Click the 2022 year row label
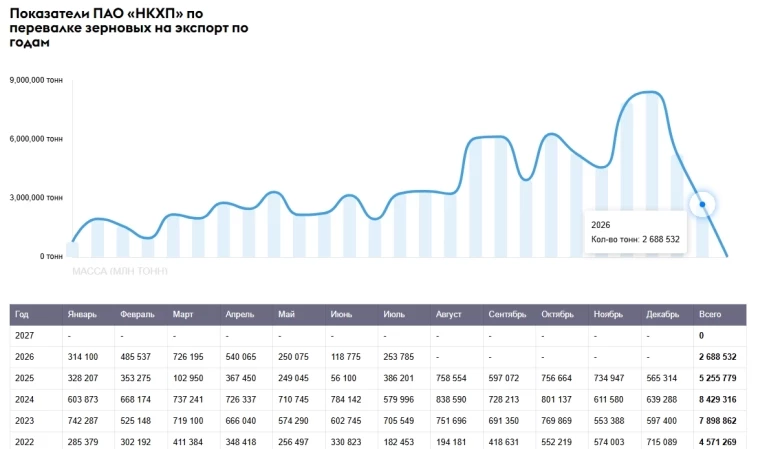 coord(24,442)
